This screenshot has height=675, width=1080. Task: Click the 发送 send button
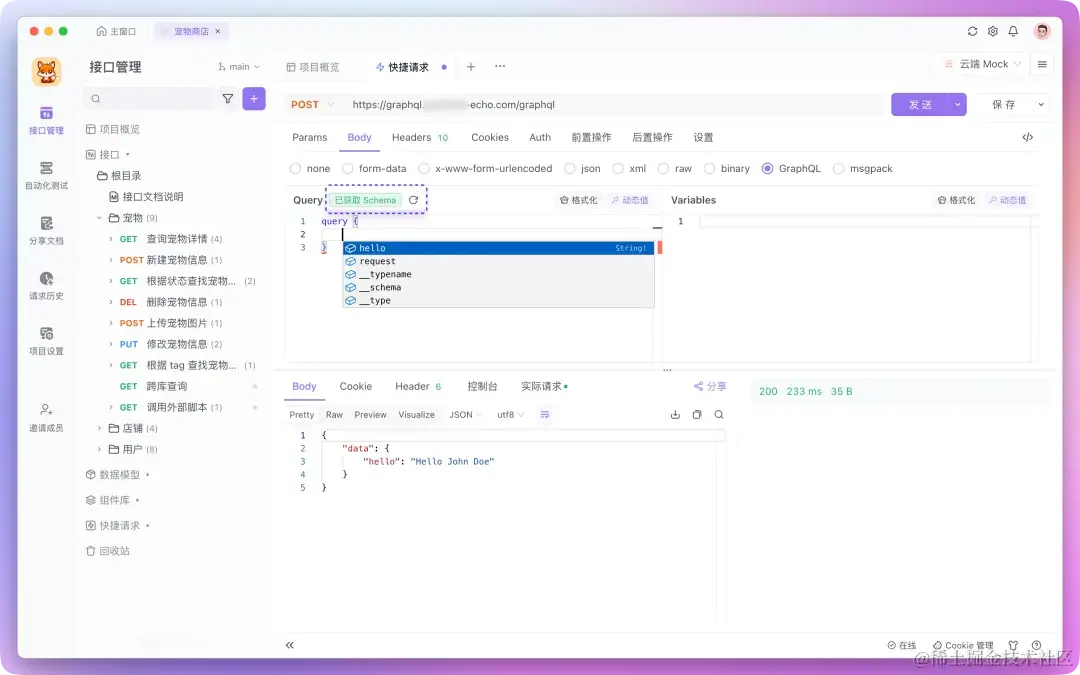click(920, 105)
